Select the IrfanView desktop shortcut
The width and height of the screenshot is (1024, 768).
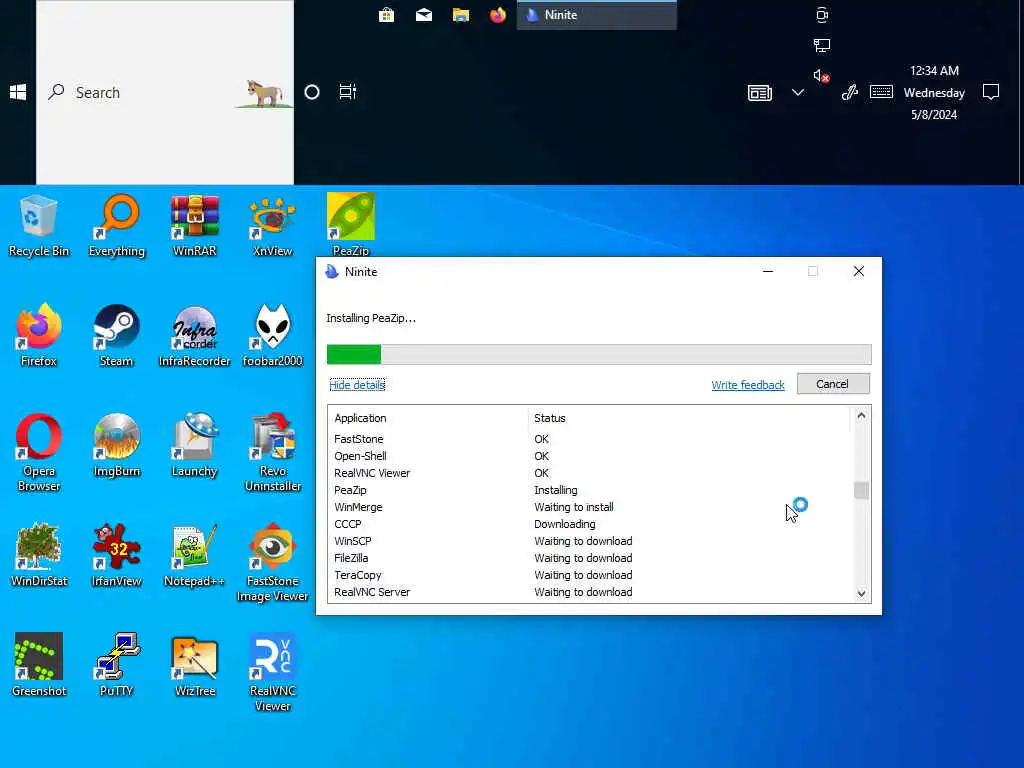[x=116, y=555]
